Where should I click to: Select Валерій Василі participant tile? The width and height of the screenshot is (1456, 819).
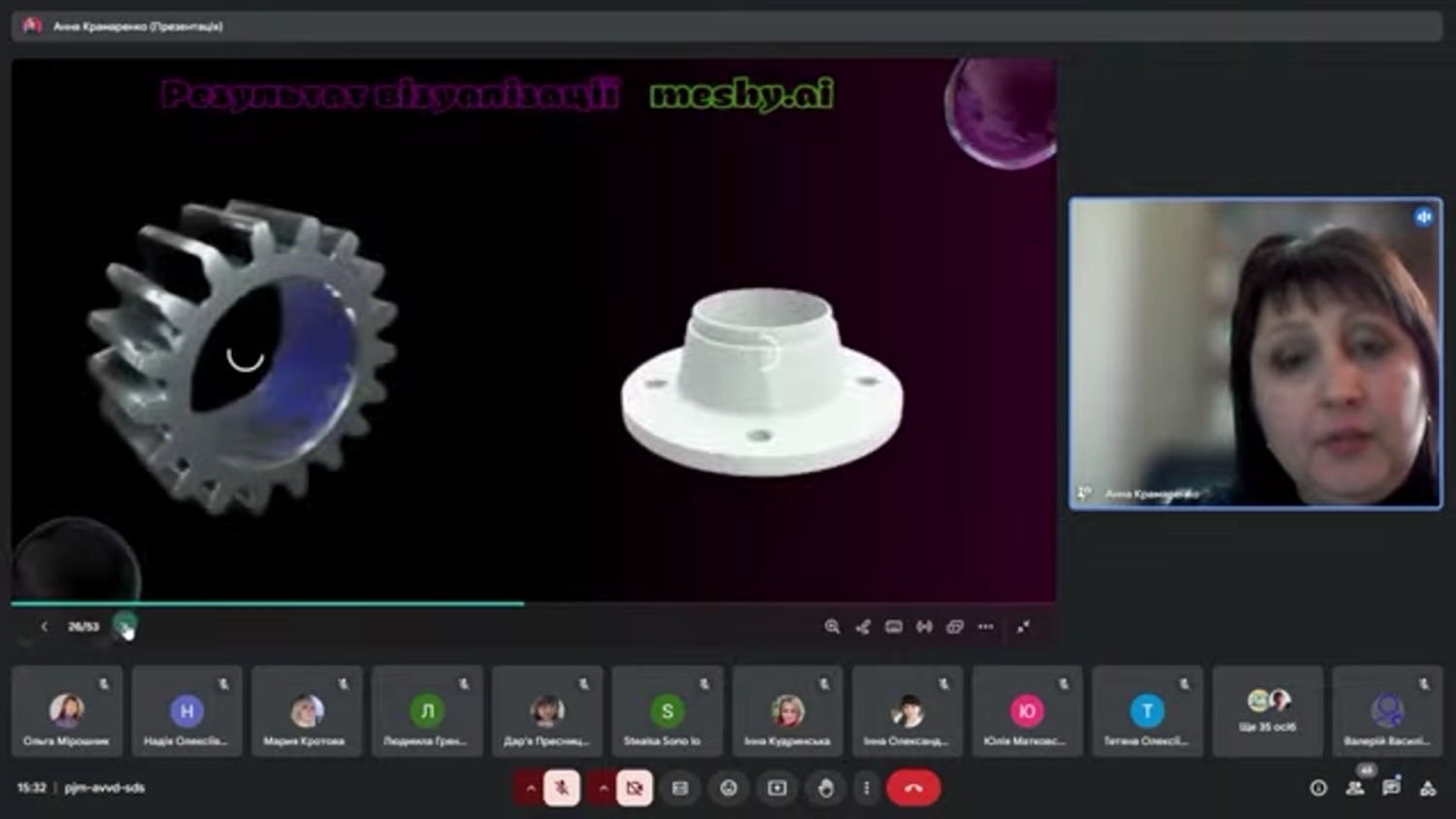[1387, 711]
